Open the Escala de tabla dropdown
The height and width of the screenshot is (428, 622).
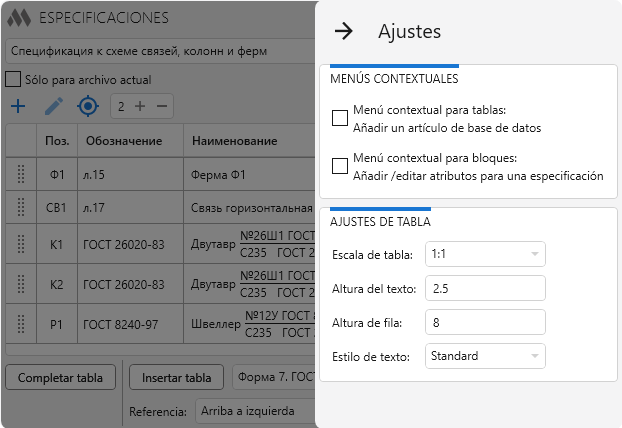485,255
